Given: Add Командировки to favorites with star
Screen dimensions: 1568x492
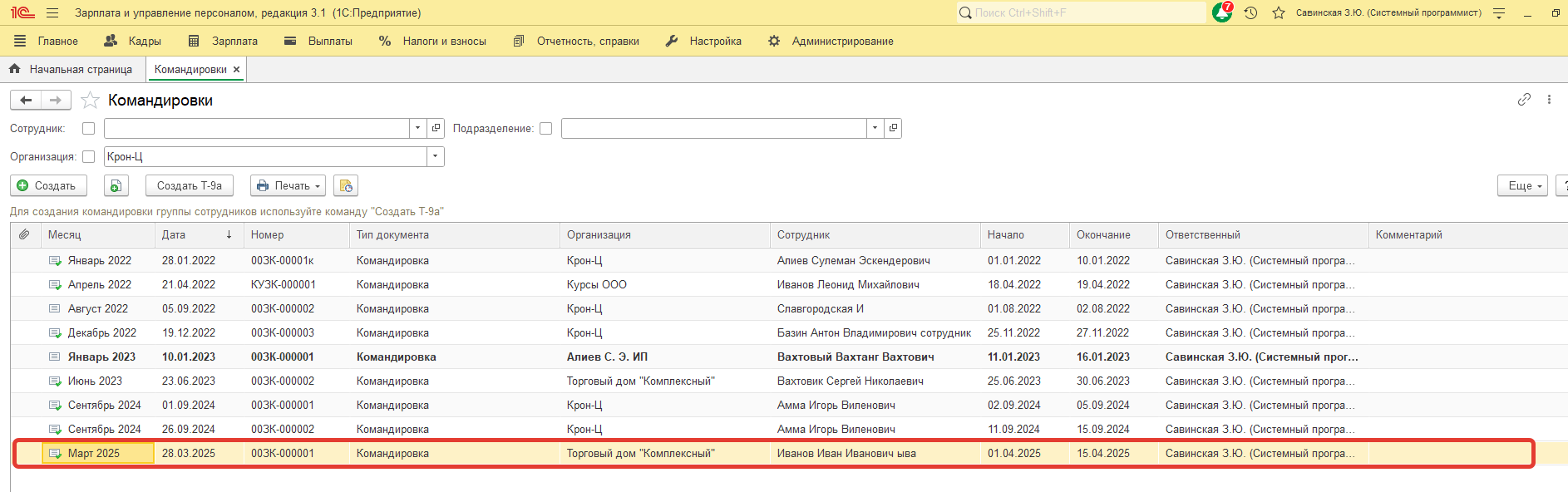Looking at the screenshot, I should [91, 101].
